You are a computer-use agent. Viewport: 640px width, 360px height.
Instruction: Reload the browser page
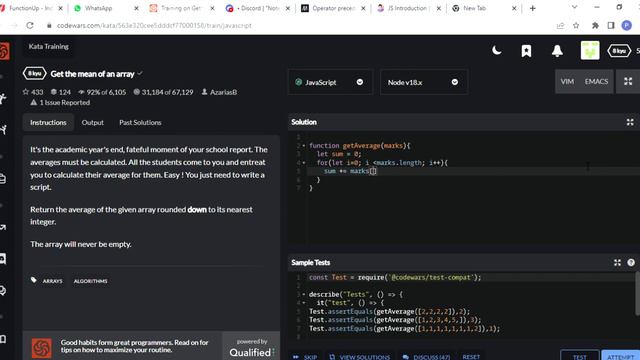pos(30,25)
